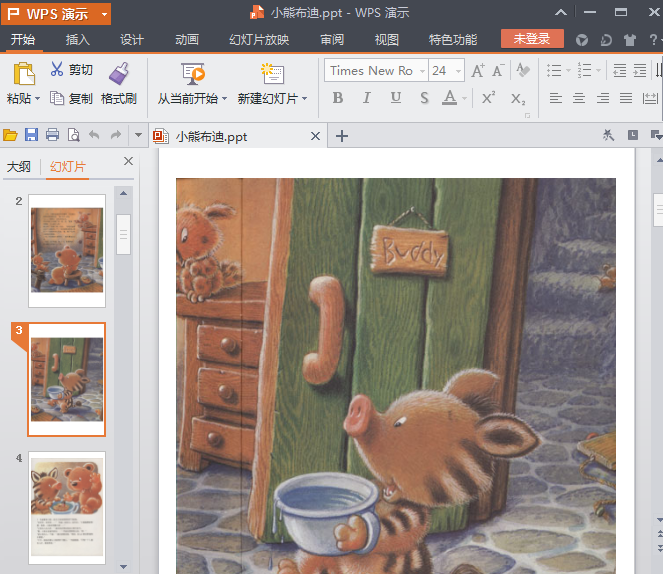This screenshot has height=574, width=663.
Task: Expand the Paste options dropdown arrow
Action: coord(37,99)
